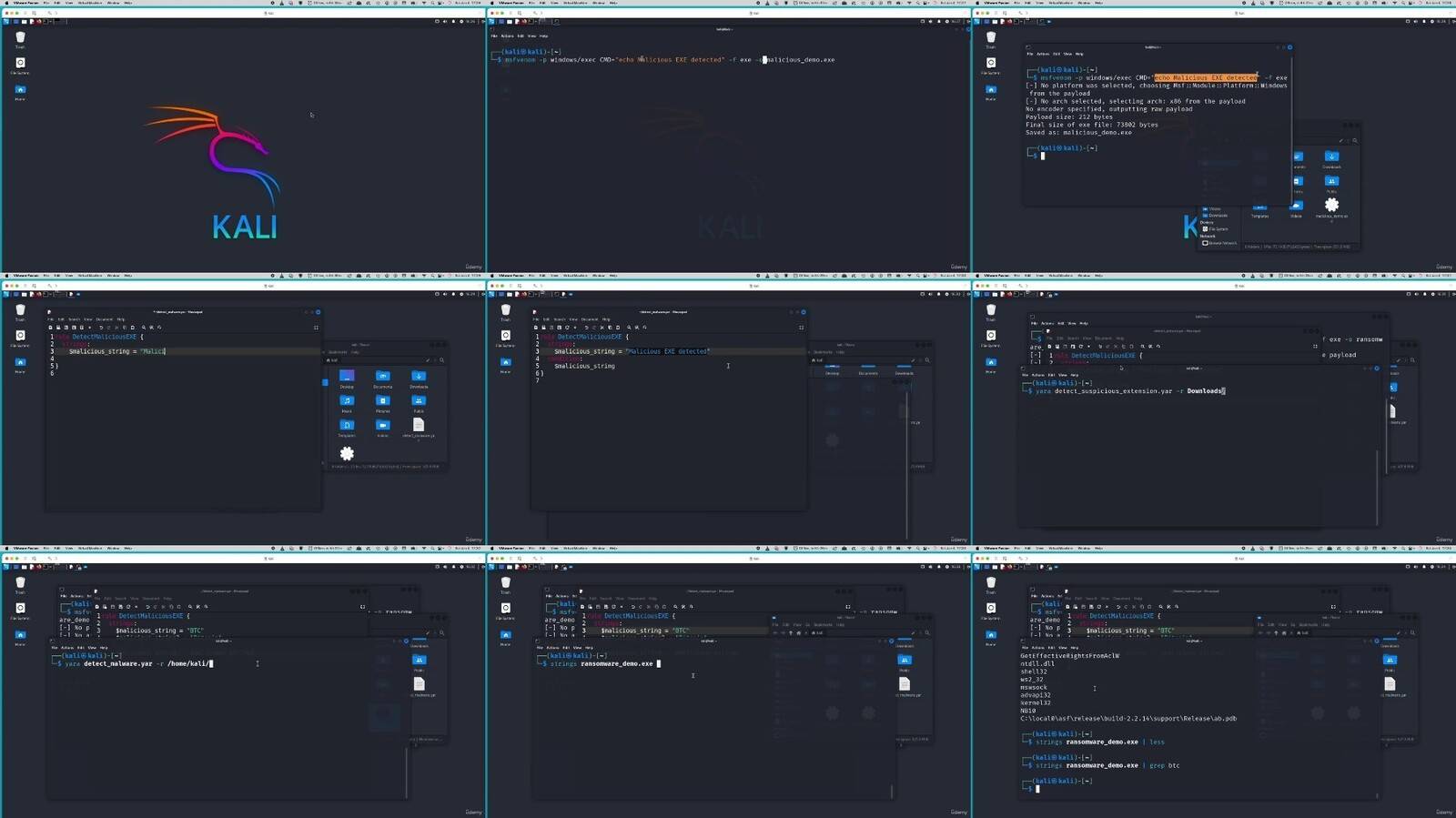
Task: Open Public folder beside msfvenom output terminal
Action: 1331,184
